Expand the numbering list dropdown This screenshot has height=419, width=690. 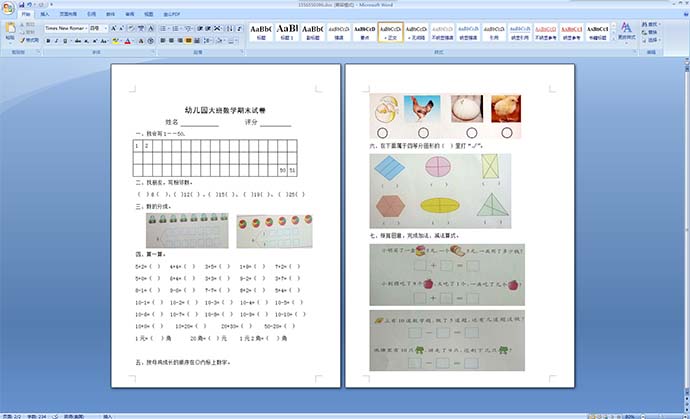click(x=180, y=28)
